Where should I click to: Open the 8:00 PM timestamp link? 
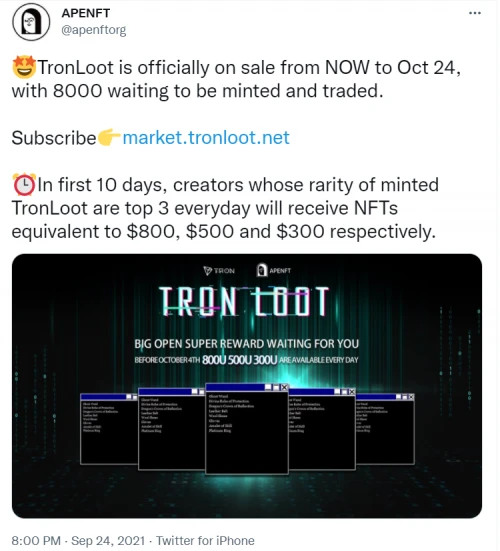point(36,540)
